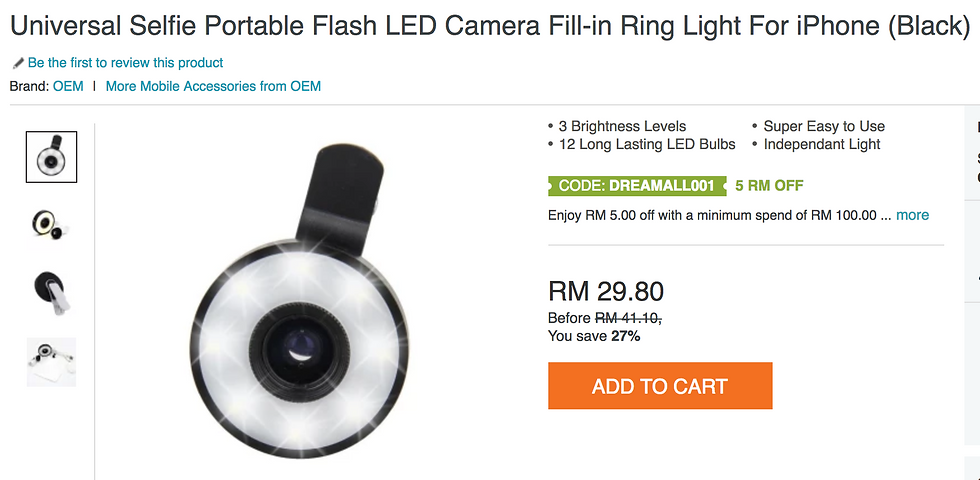Click the '3 Brightness Levels' feature

(x=622, y=126)
